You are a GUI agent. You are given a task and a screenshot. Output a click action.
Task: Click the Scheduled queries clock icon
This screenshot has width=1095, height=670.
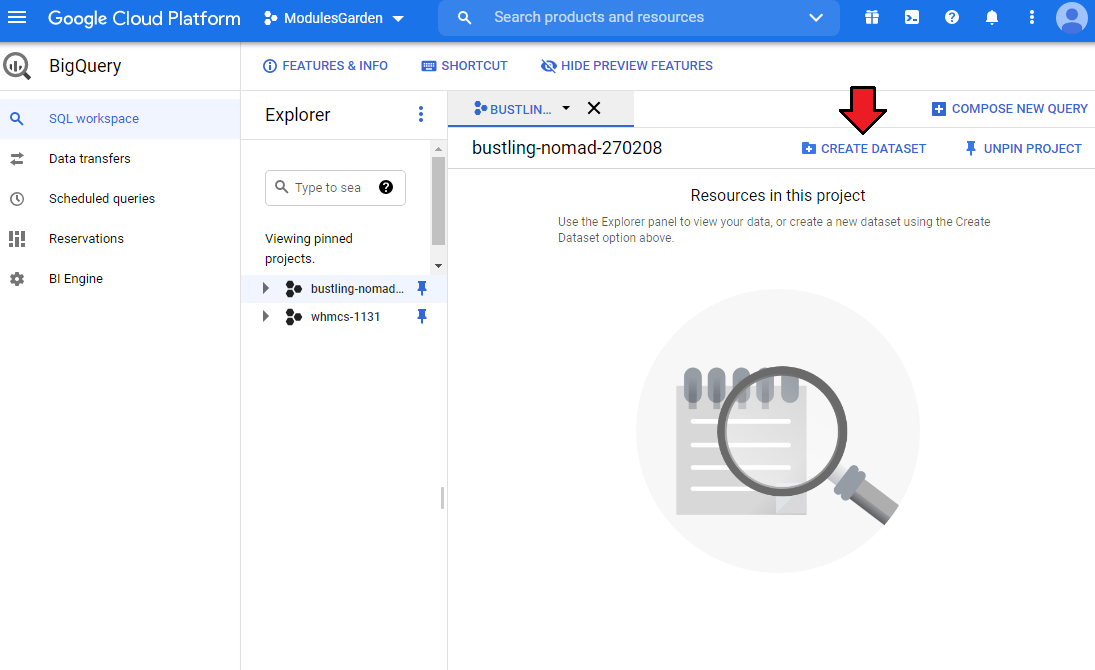pos(17,199)
